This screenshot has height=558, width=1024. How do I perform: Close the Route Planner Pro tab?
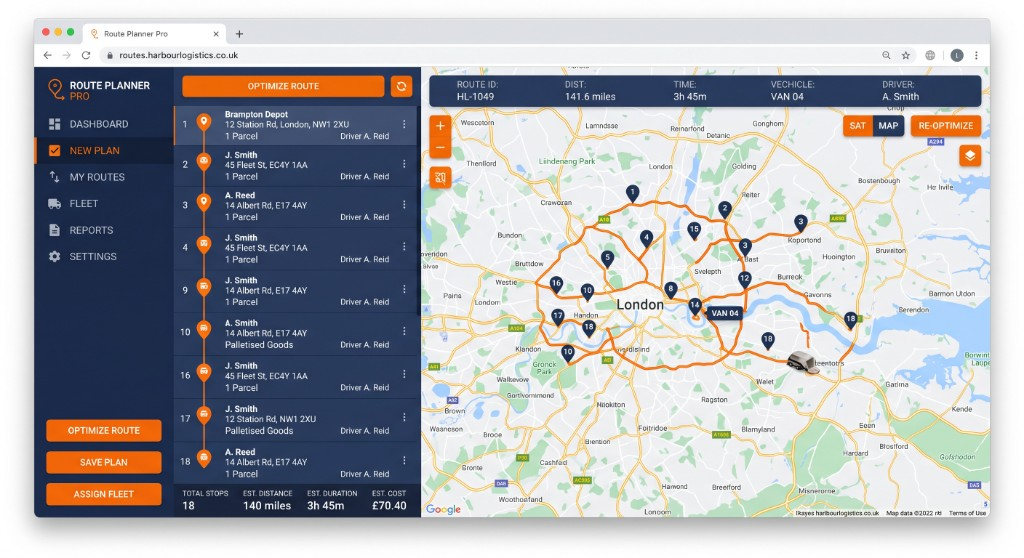tap(216, 34)
